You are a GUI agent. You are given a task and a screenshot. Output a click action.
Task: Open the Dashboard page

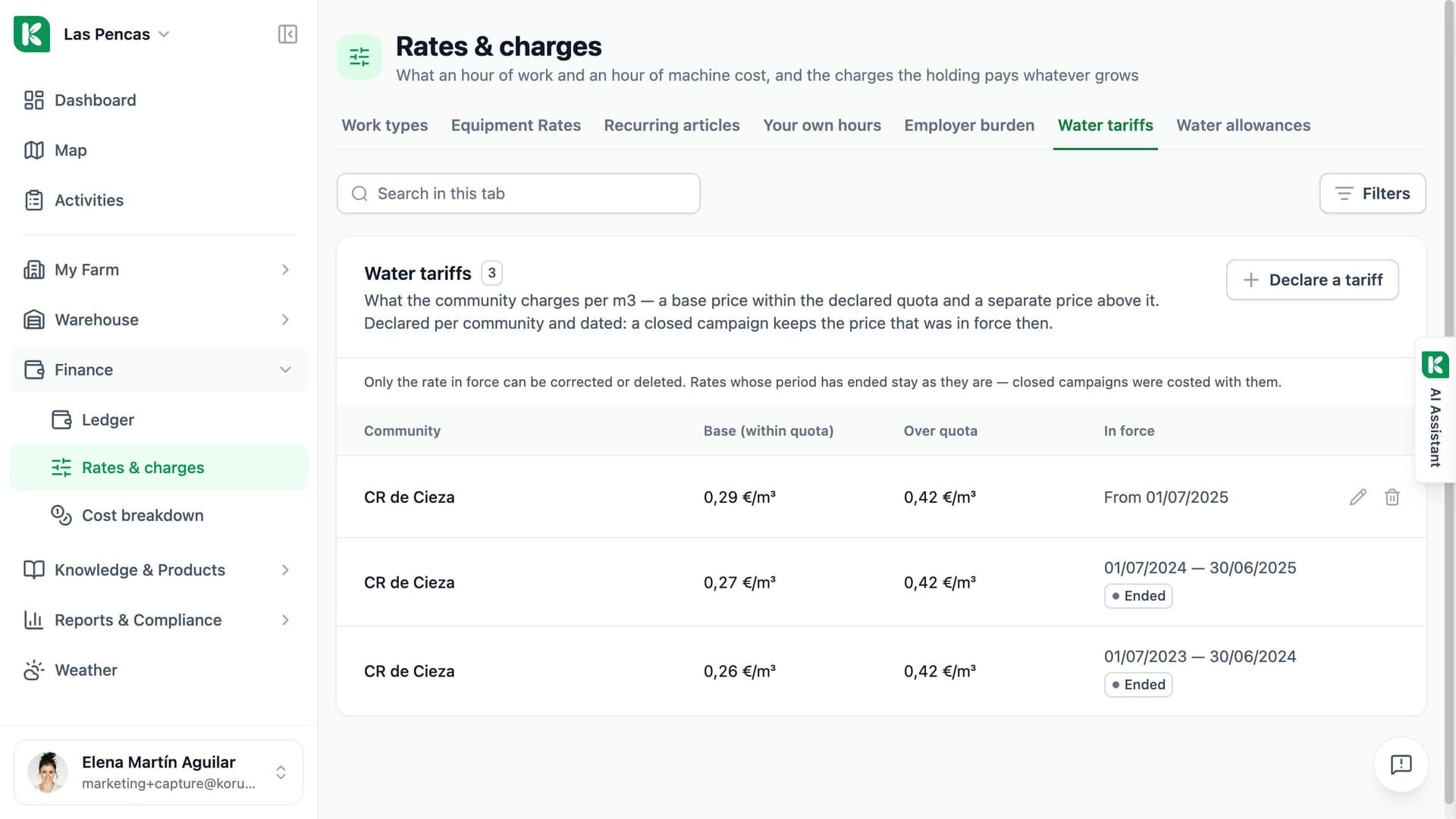(x=158, y=100)
